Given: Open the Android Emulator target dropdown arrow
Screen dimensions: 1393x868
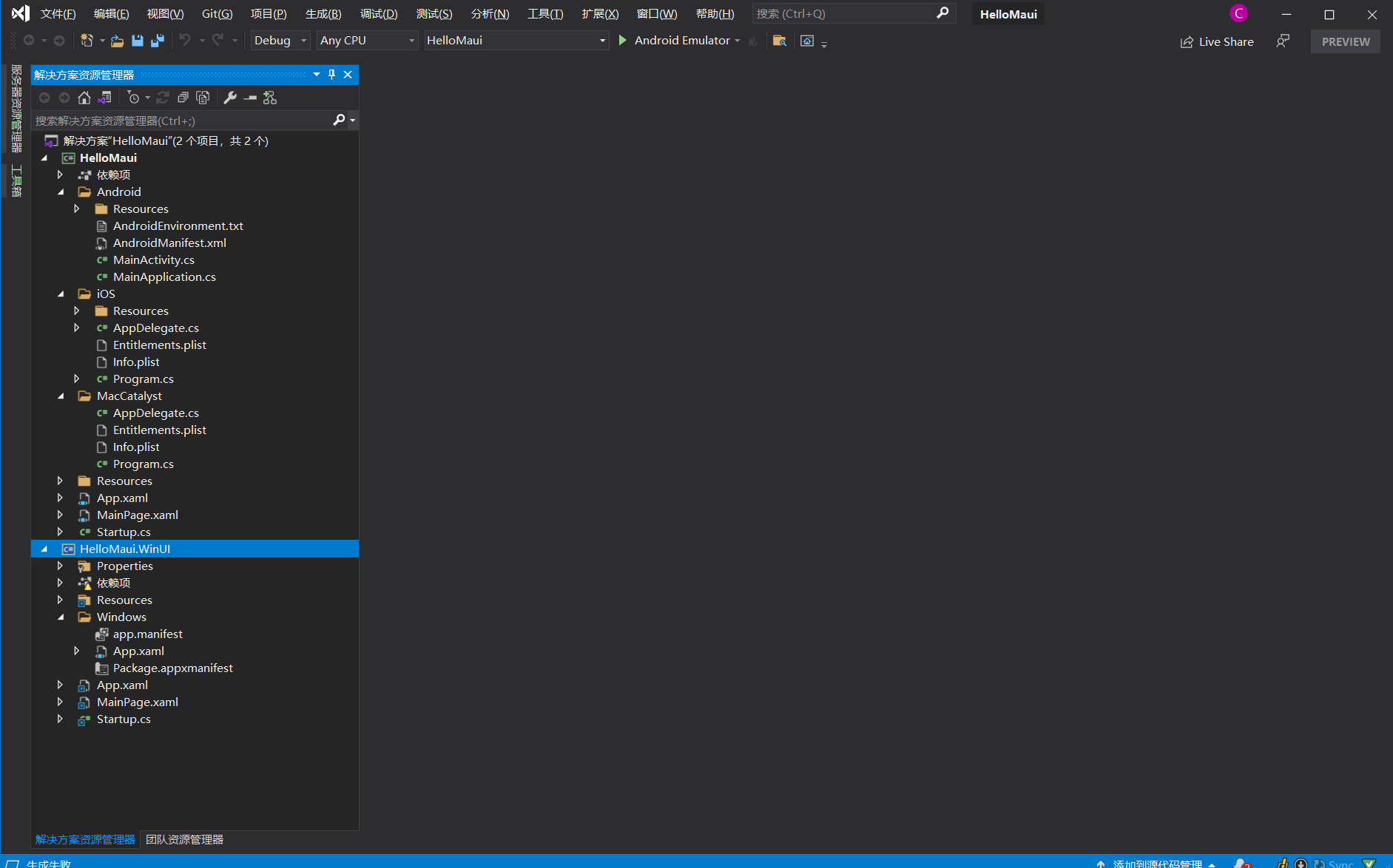Looking at the screenshot, I should click(738, 41).
